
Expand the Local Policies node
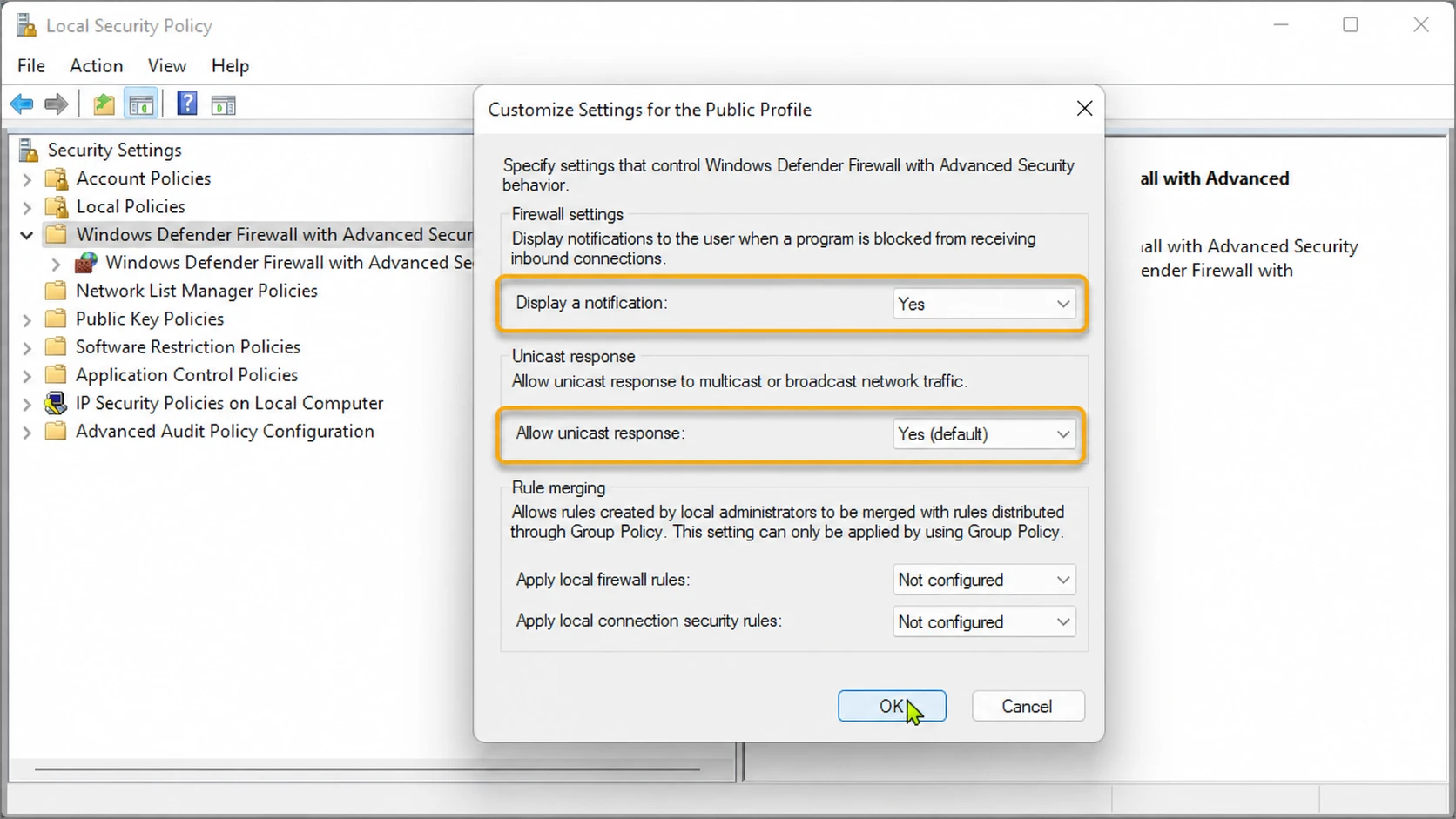(x=27, y=207)
